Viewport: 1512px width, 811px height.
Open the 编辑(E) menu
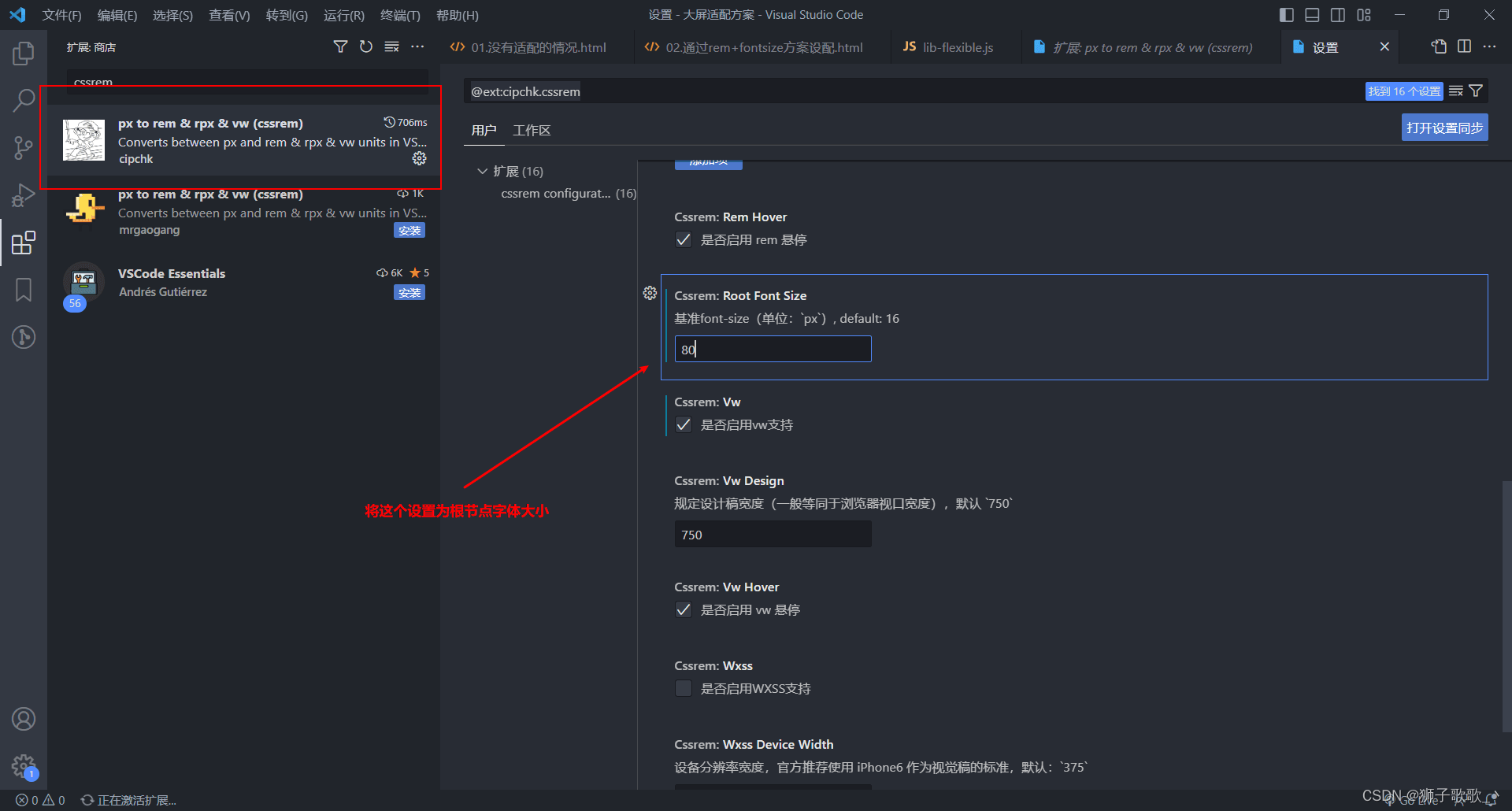[117, 15]
